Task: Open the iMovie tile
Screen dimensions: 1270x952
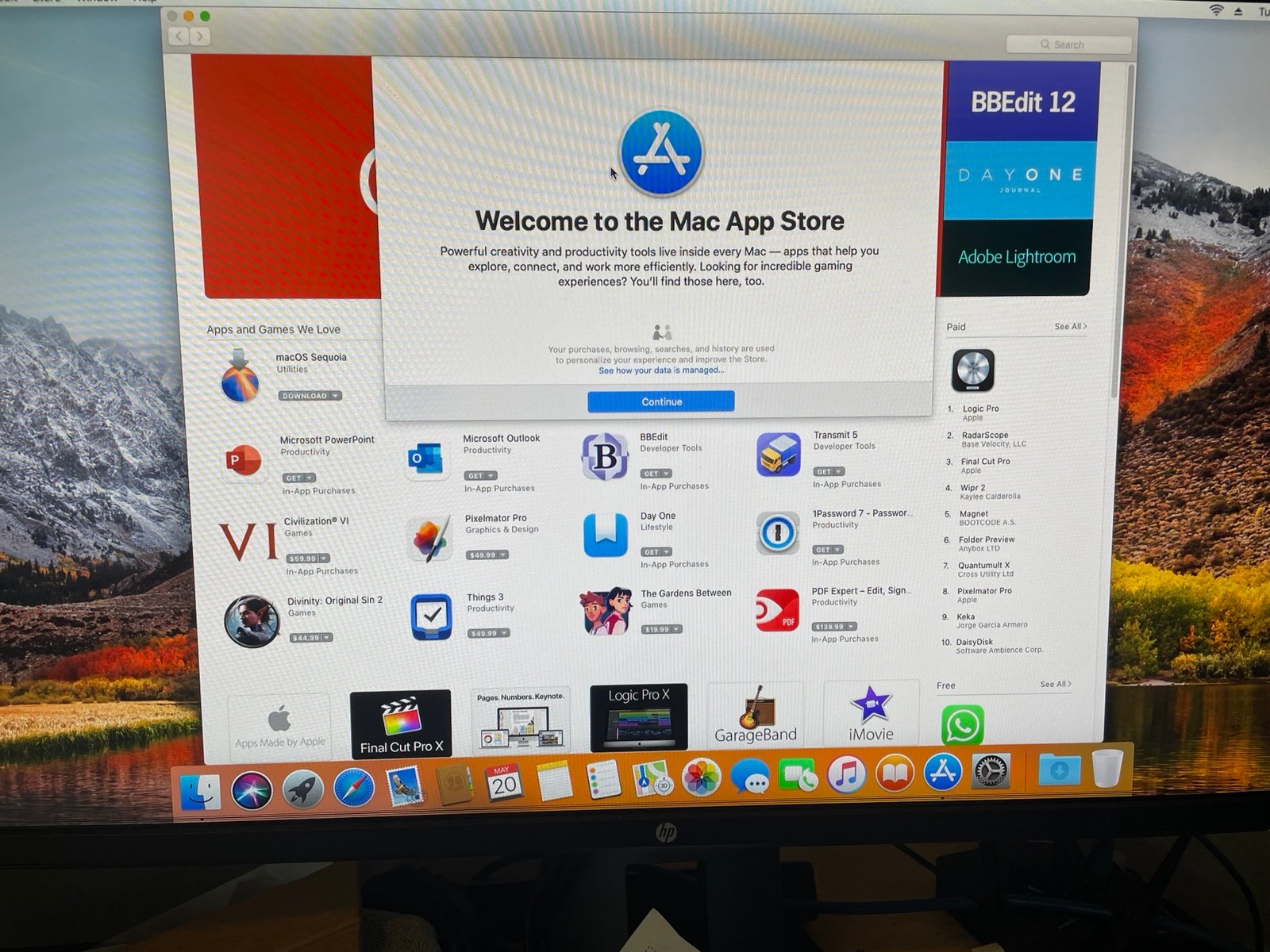Action: (x=872, y=713)
